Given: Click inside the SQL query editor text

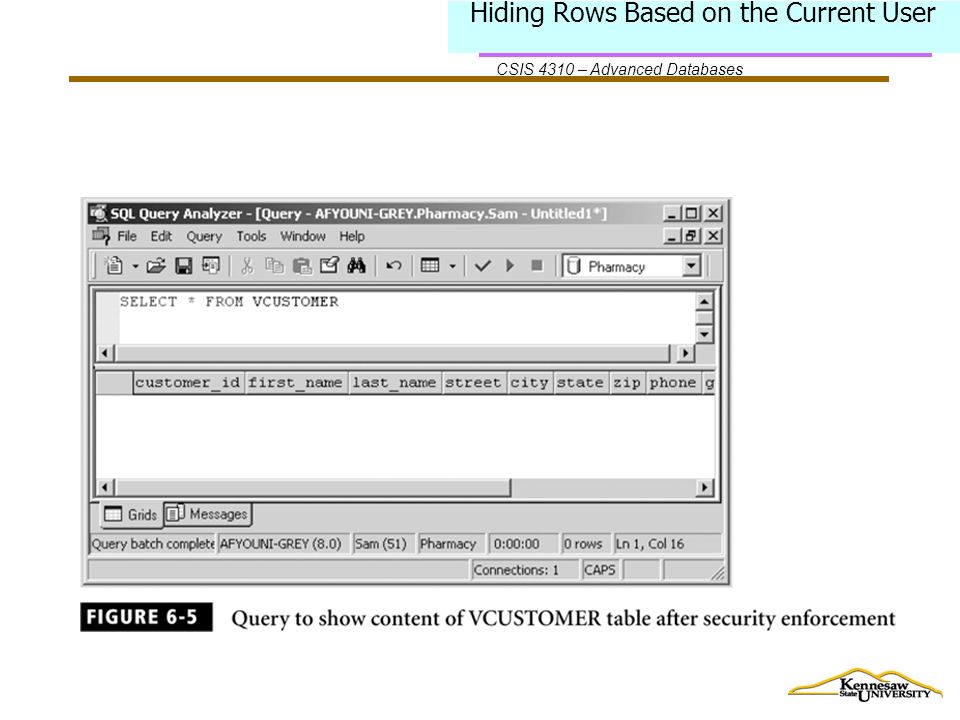Looking at the screenshot, I should click(x=229, y=302).
